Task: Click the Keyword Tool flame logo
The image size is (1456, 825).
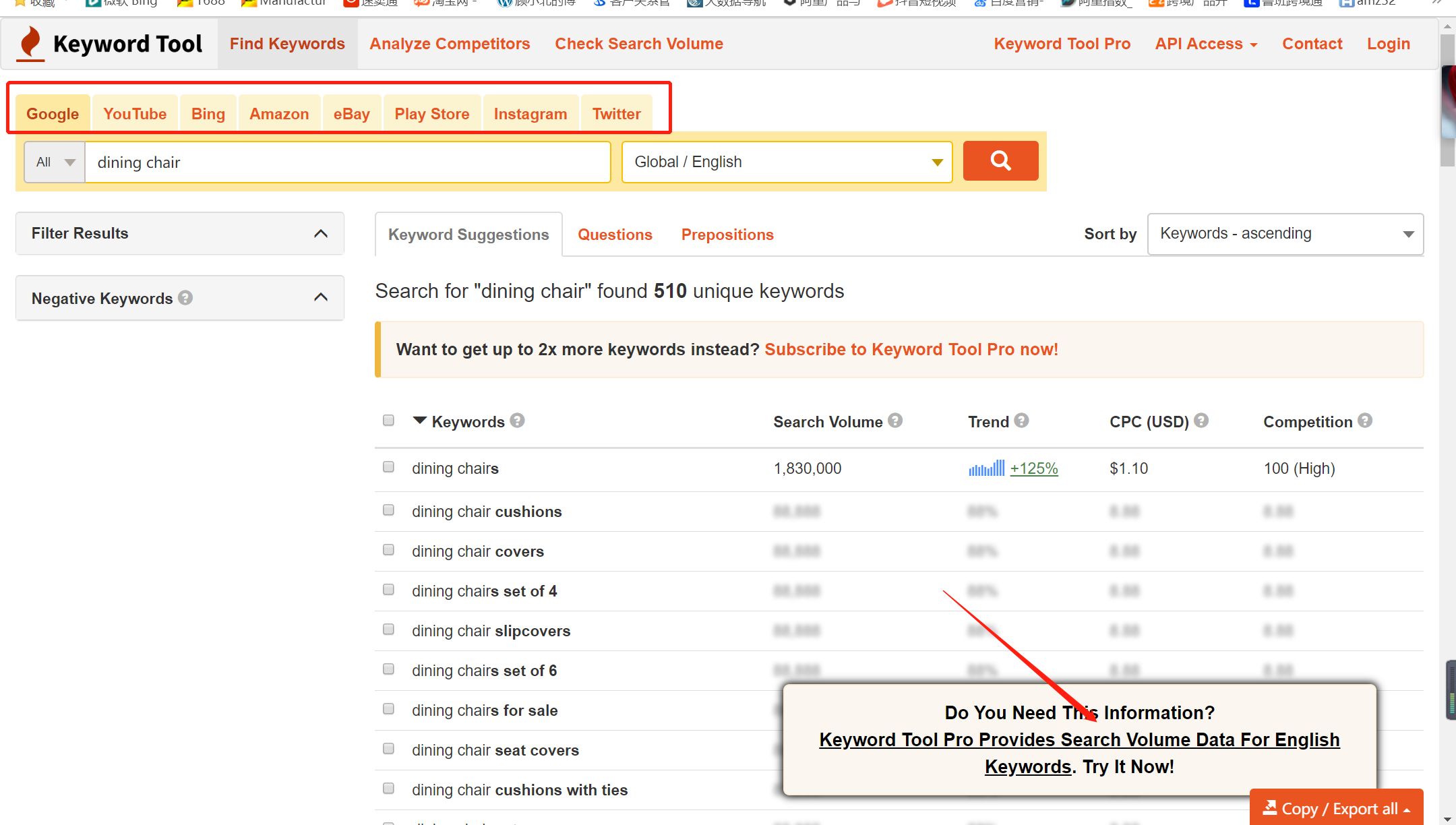Action: click(30, 43)
